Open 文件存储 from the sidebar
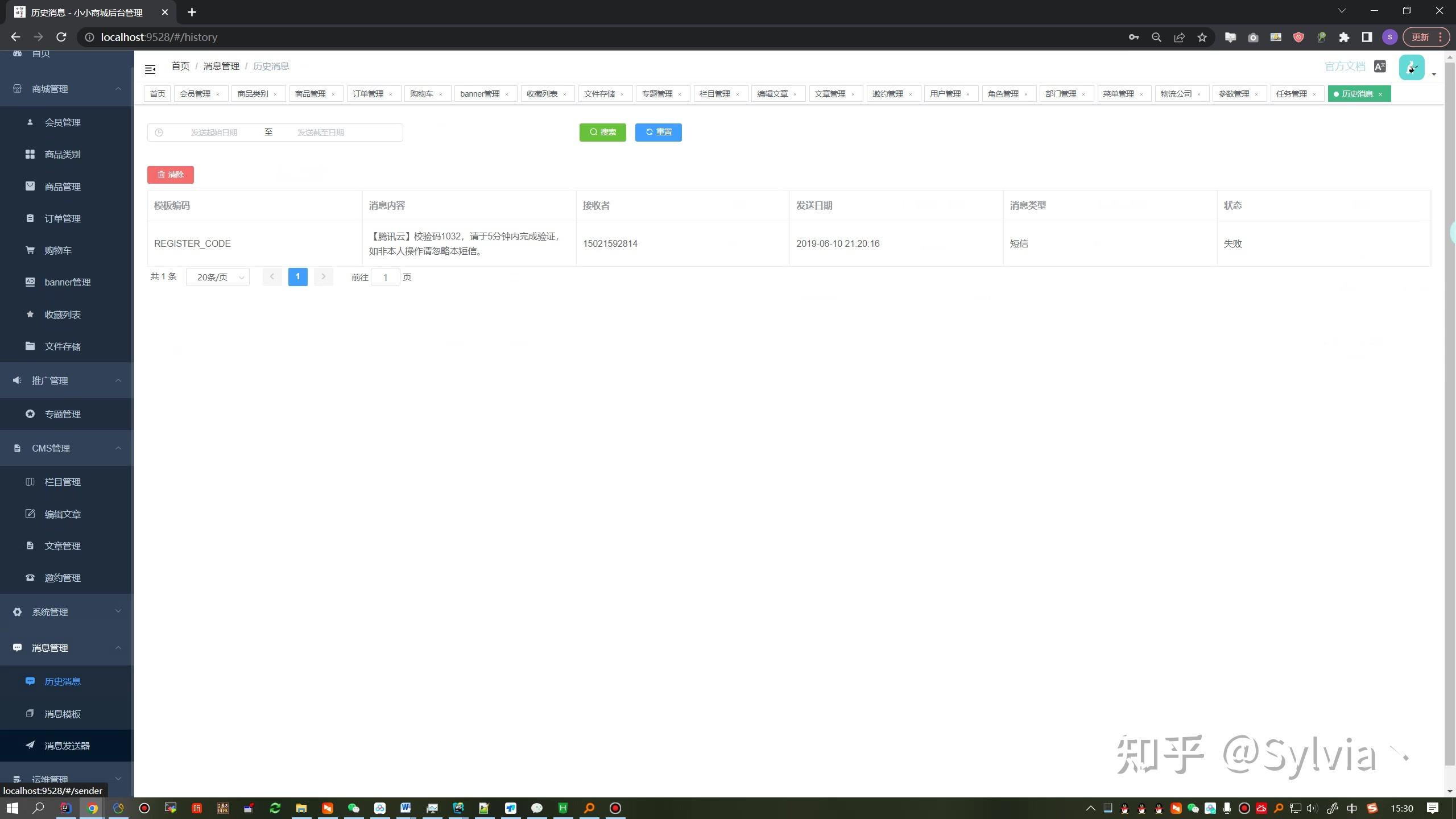 coord(63,346)
